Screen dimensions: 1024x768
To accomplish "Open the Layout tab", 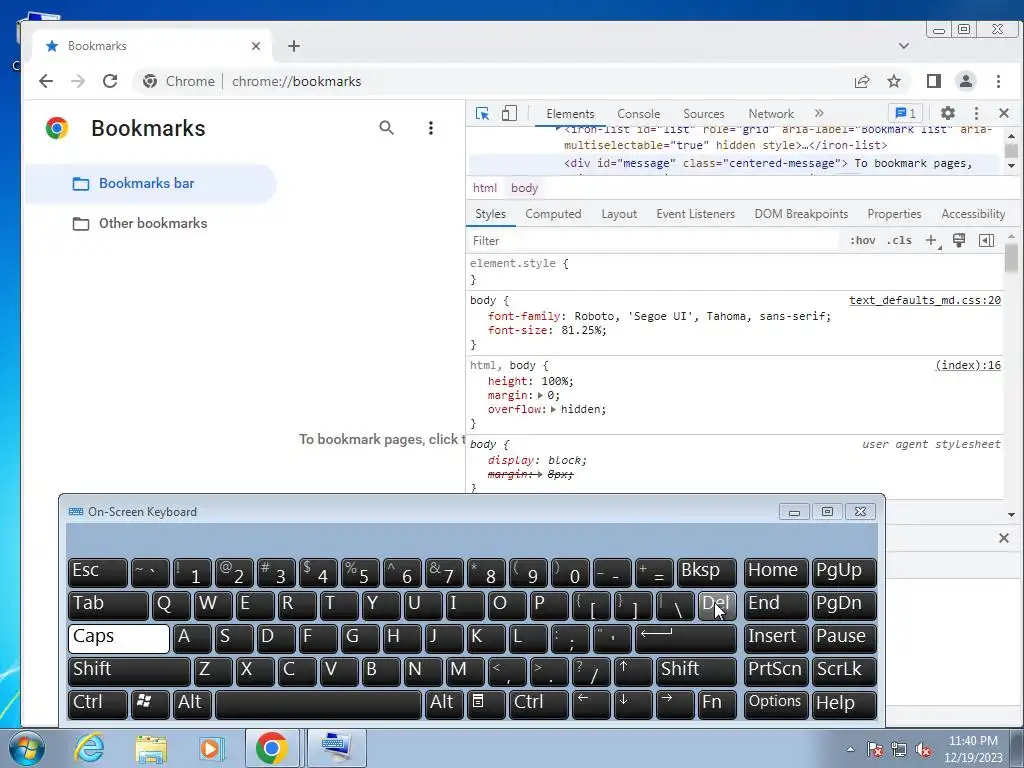I will pos(618,214).
